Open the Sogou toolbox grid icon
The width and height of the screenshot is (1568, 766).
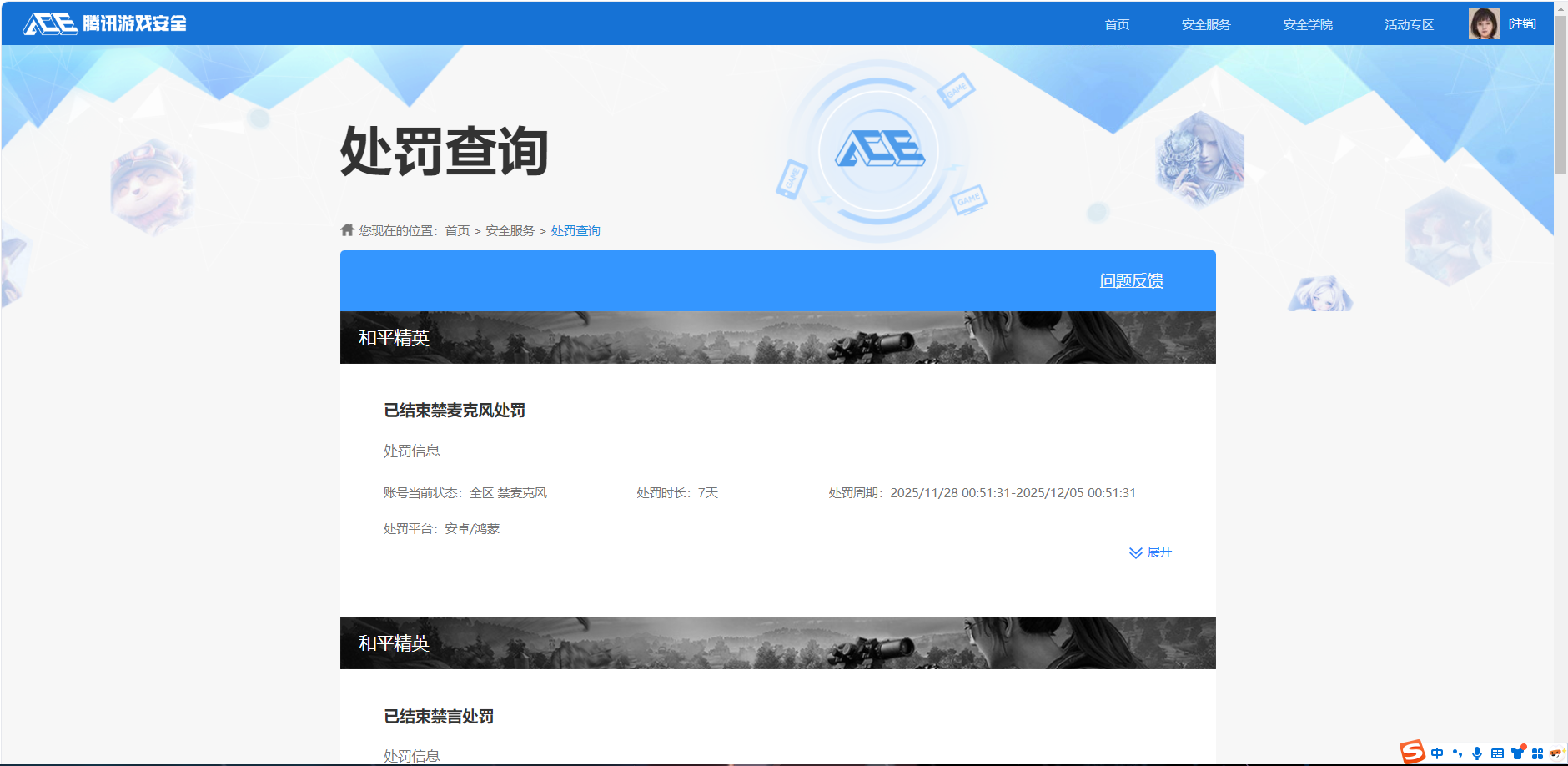click(1538, 753)
